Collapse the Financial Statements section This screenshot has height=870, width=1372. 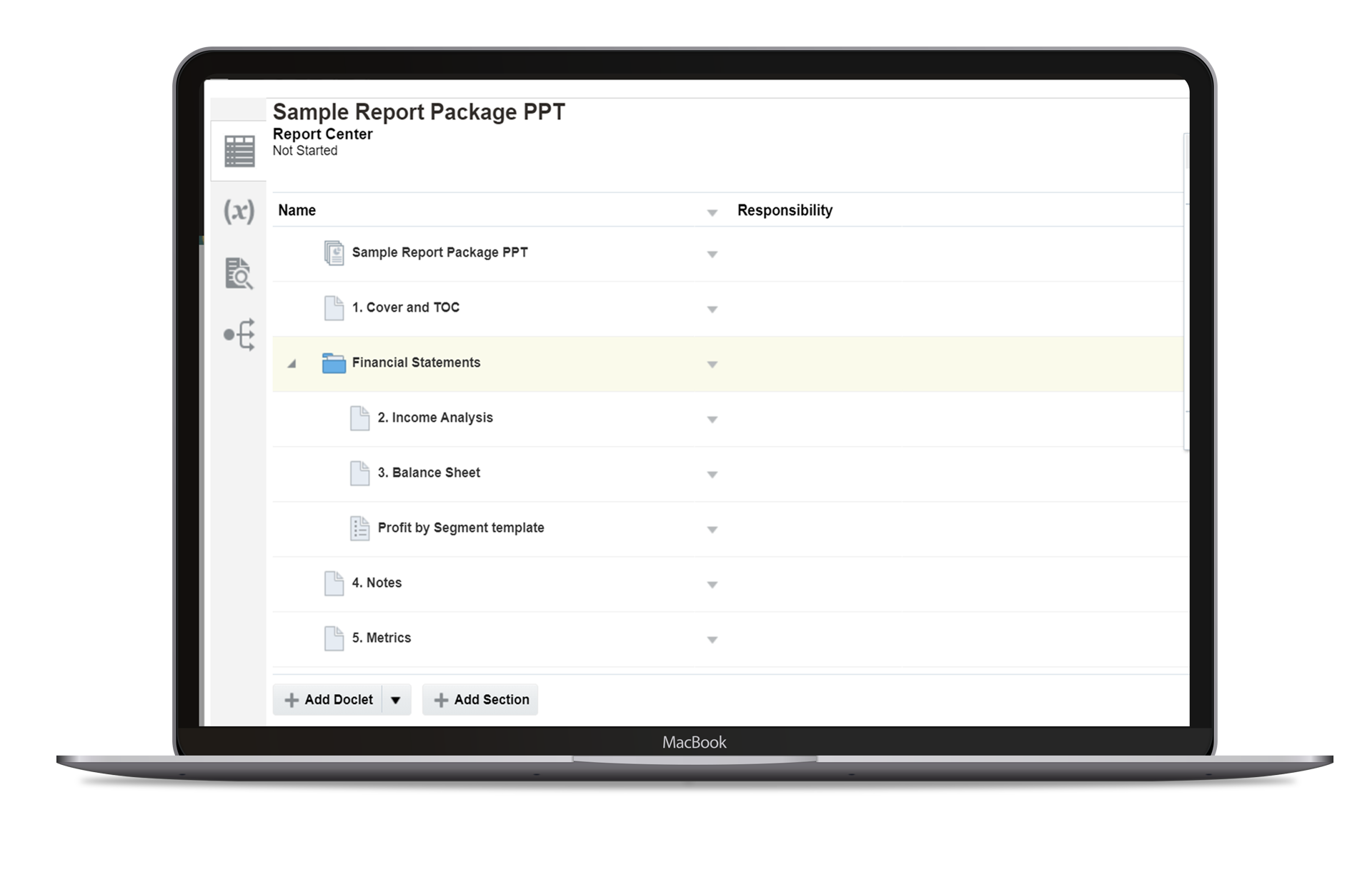[292, 364]
